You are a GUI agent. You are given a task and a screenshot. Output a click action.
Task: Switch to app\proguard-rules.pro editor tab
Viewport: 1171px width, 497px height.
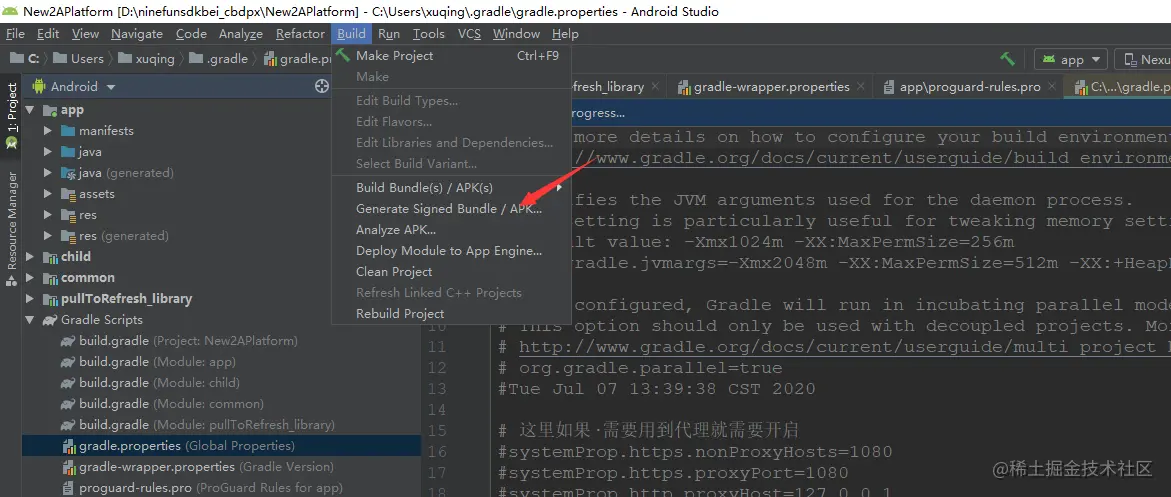tap(969, 87)
